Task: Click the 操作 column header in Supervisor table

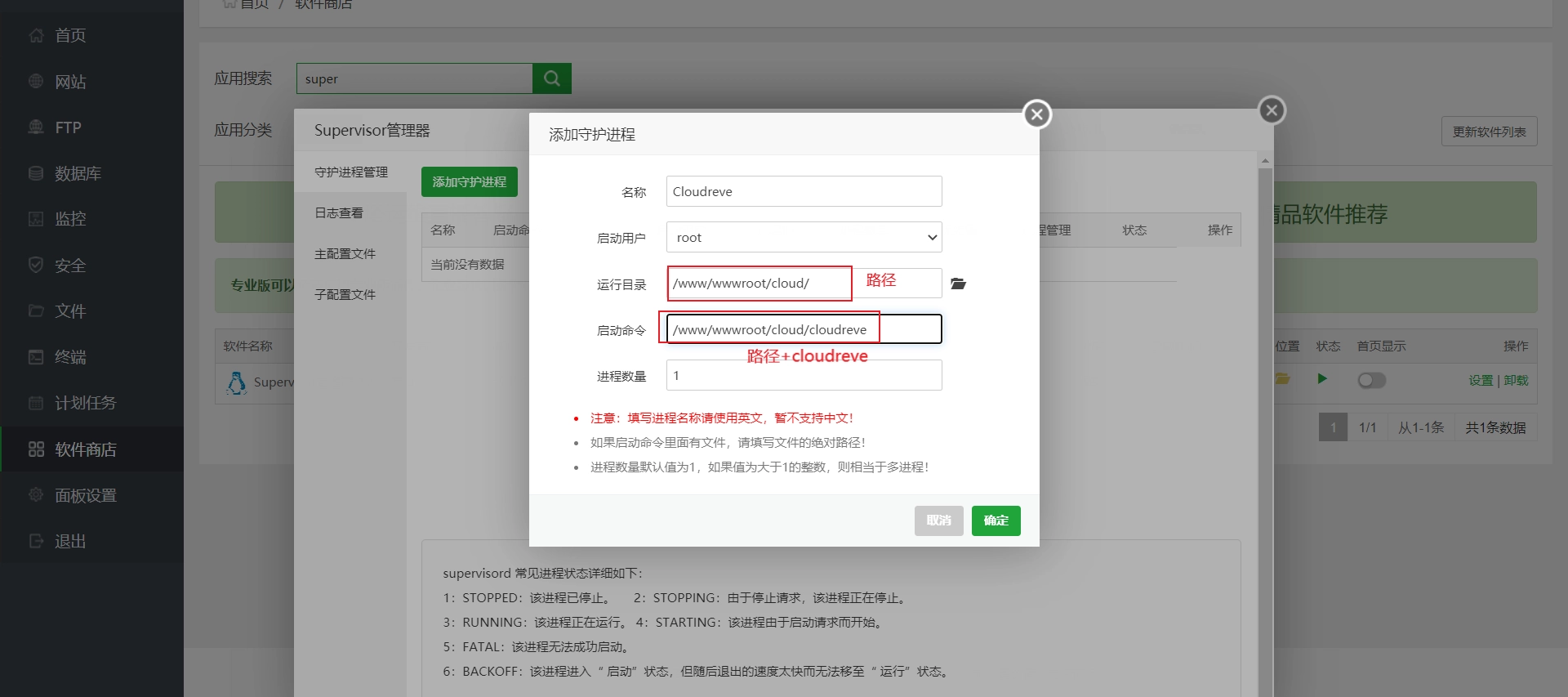Action: pos(1220,230)
